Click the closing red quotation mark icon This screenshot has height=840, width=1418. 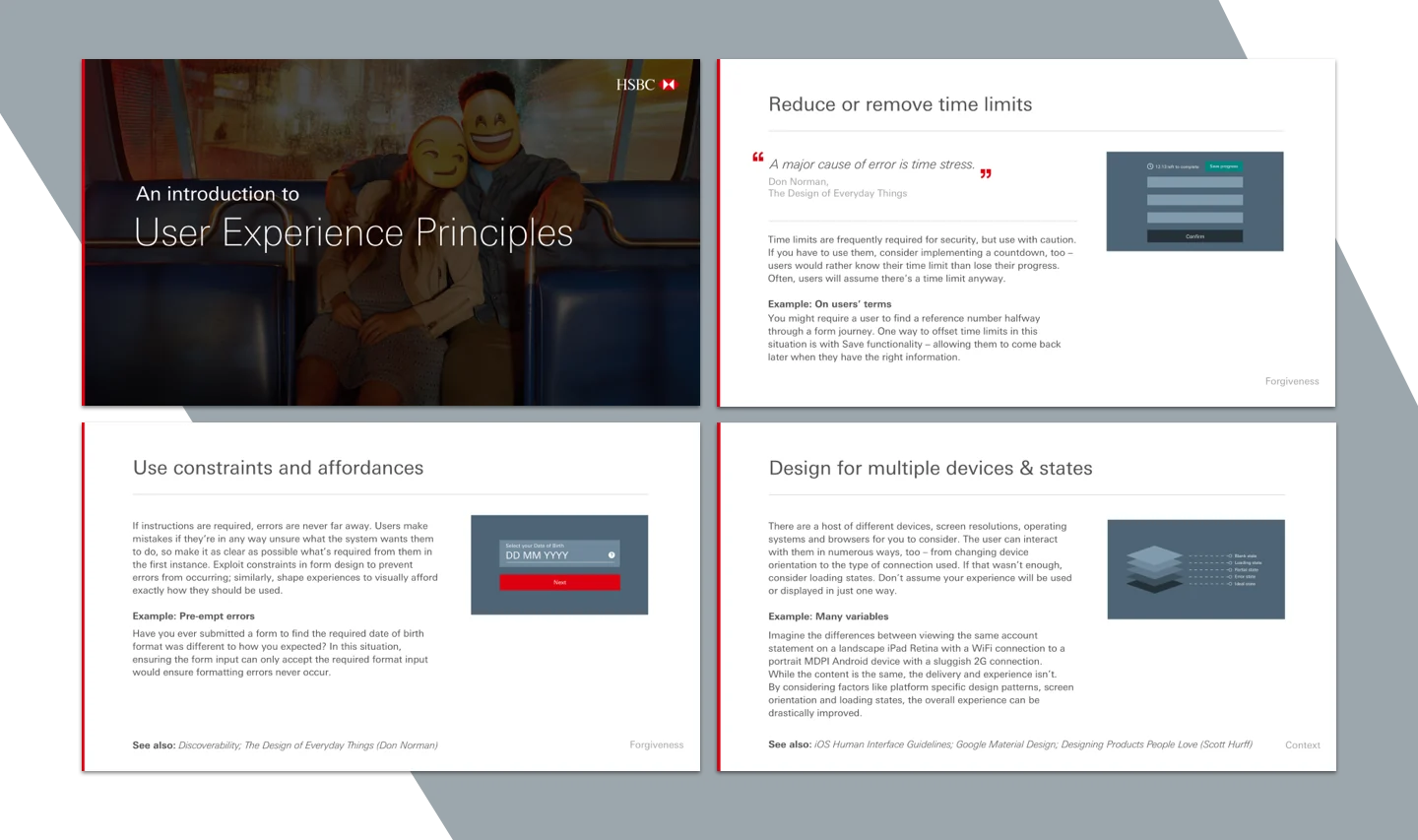[986, 174]
